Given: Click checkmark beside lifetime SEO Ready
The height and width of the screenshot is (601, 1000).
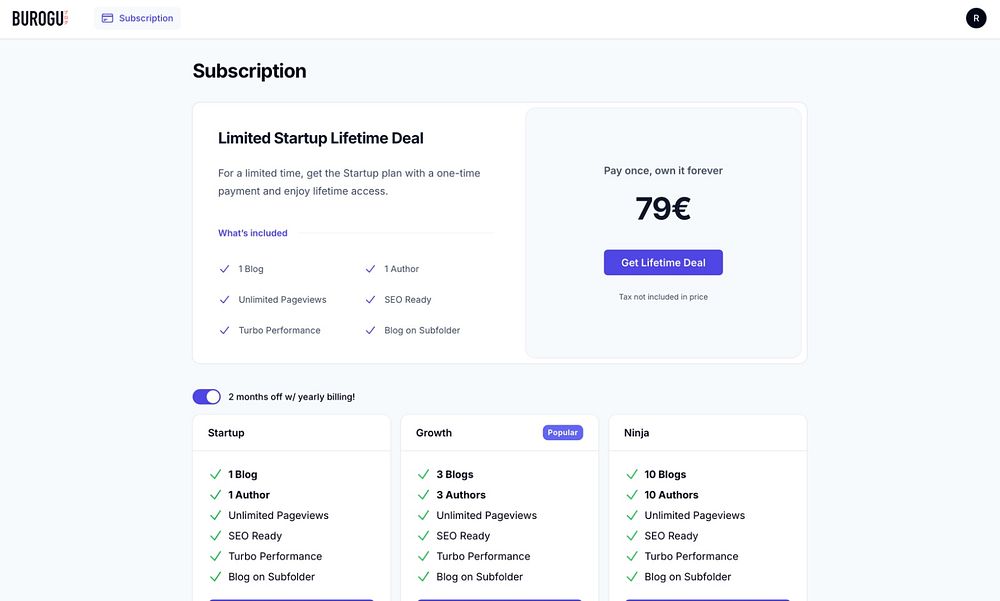Looking at the screenshot, I should [x=370, y=300].
